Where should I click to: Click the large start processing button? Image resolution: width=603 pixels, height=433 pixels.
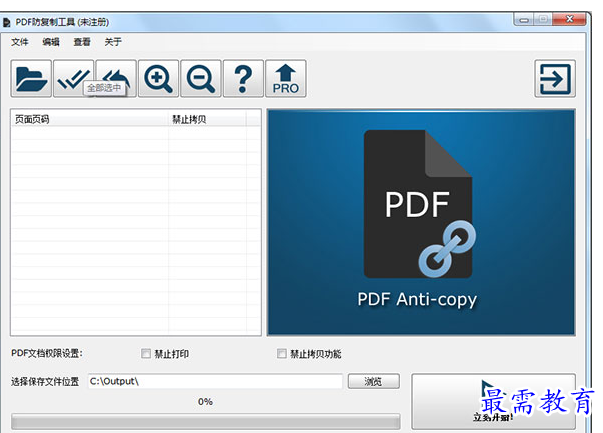coord(494,401)
